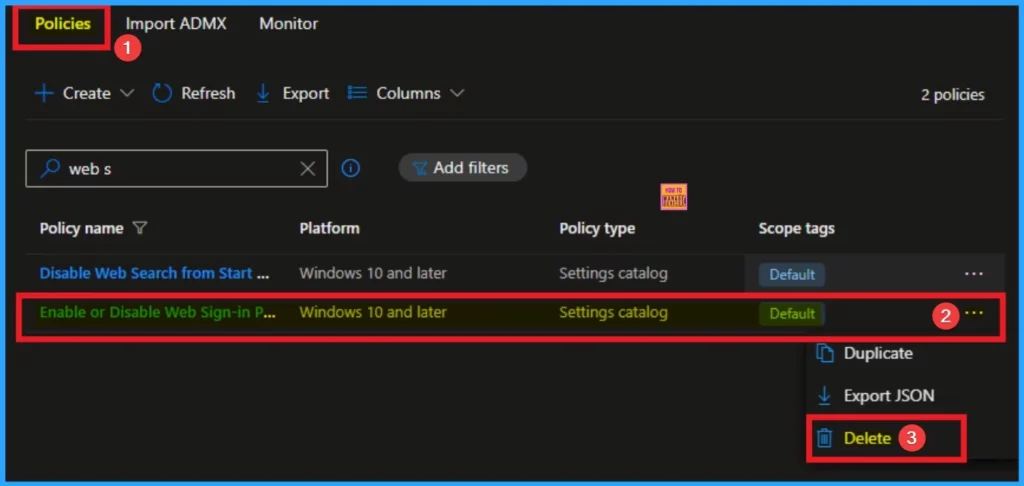Open ellipsis menu for Web Sign-in row

[974, 313]
